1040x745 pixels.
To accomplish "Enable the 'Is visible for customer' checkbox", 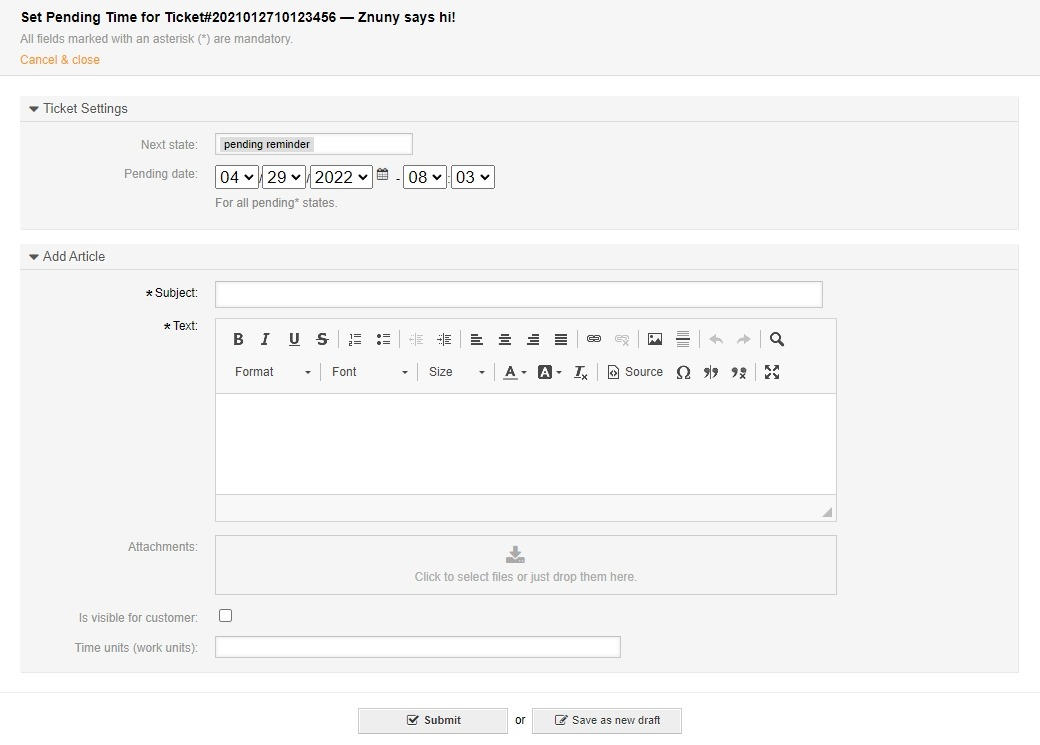I will point(226,616).
